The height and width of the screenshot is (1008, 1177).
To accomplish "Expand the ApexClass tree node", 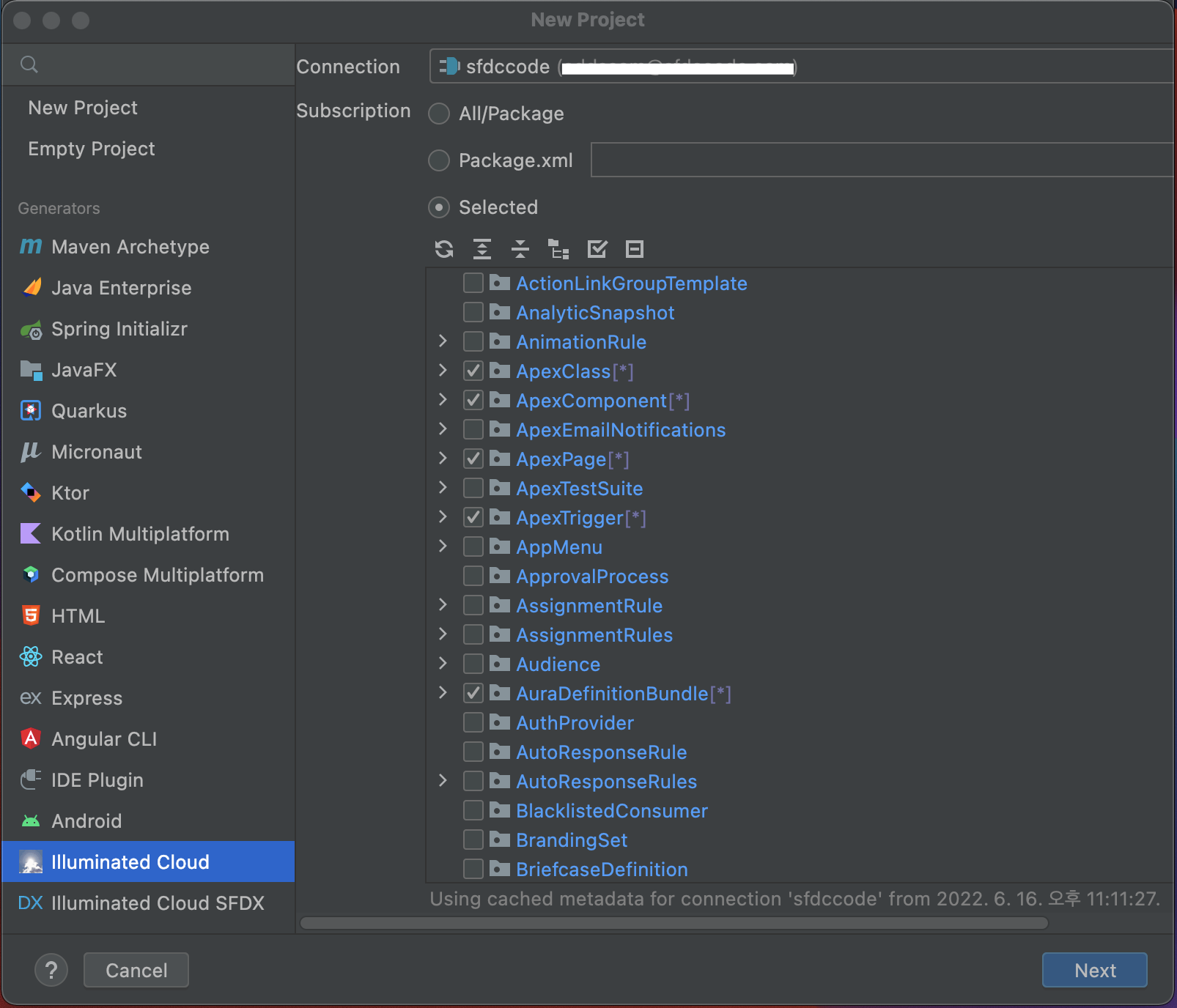I will (x=443, y=370).
